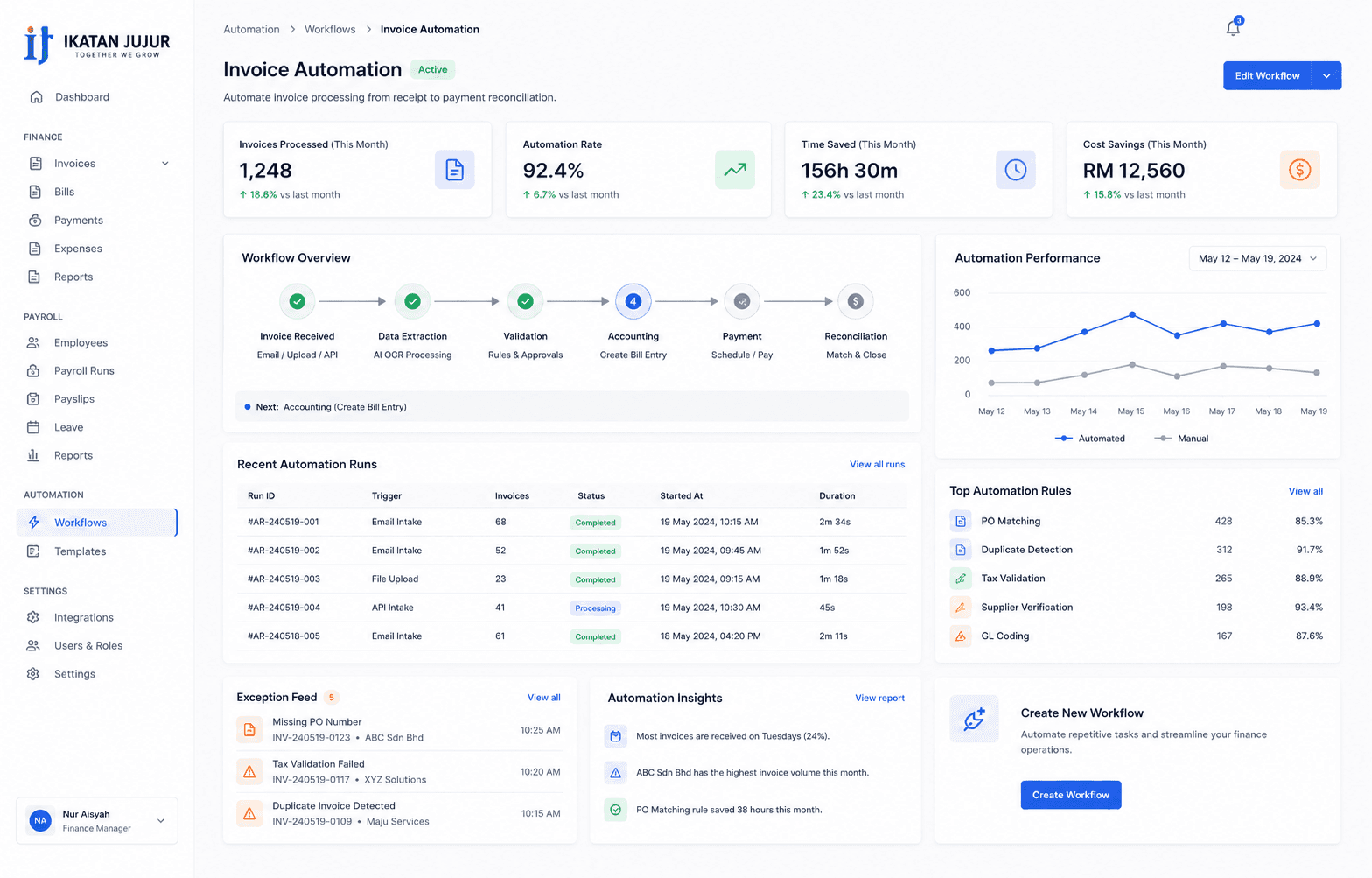This screenshot has width=1372, height=878.
Task: Click the Tax Validation Failed warning icon
Action: pyautogui.click(x=249, y=771)
